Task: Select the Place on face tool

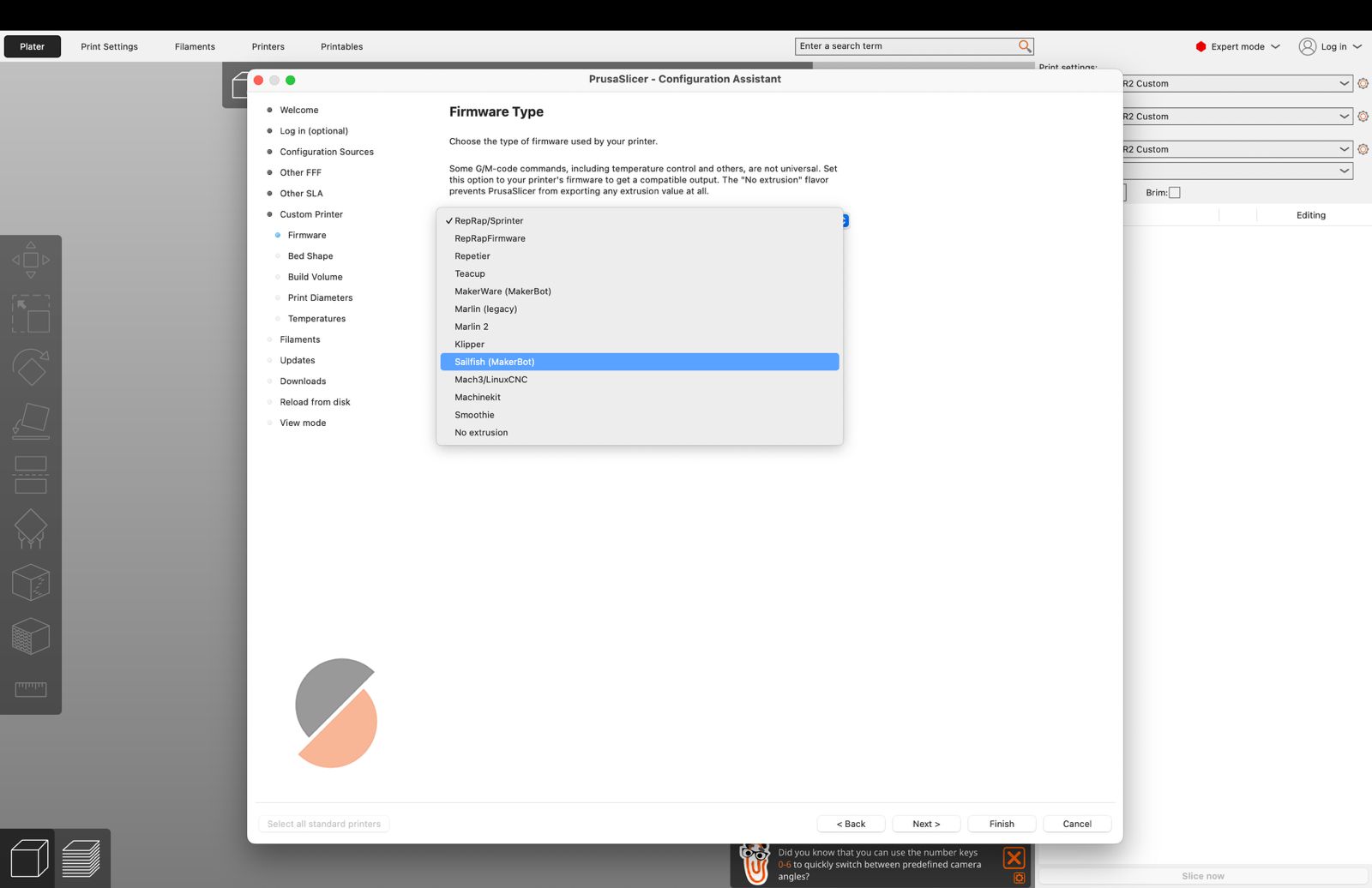Action: tap(31, 420)
